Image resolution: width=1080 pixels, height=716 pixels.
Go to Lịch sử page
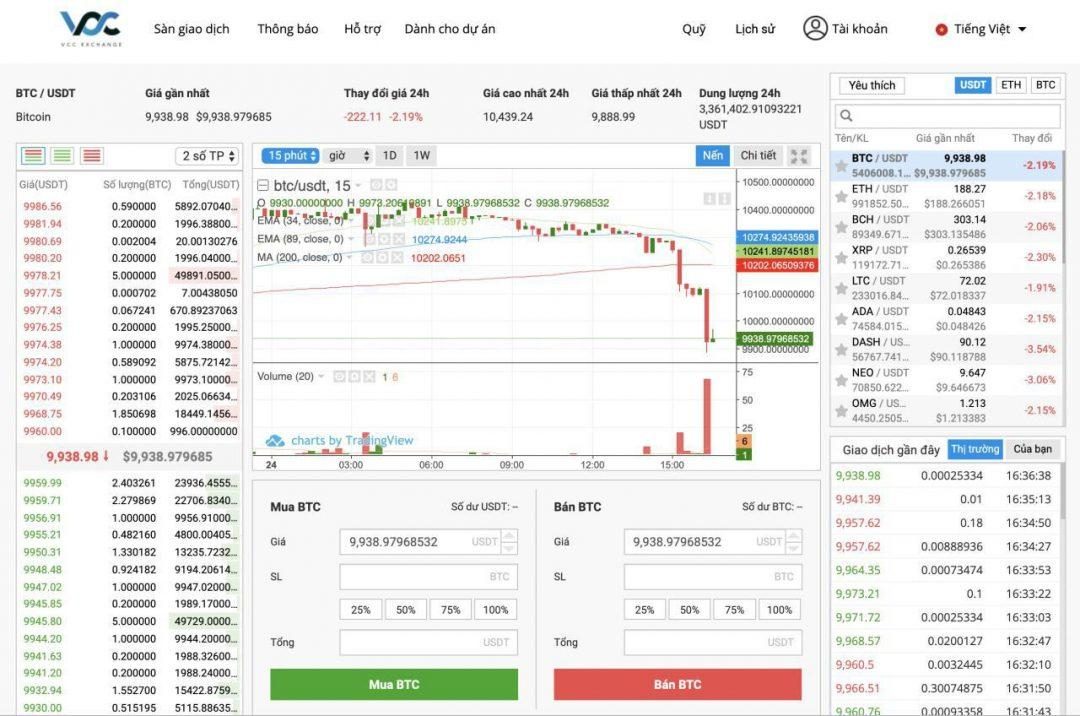[755, 29]
